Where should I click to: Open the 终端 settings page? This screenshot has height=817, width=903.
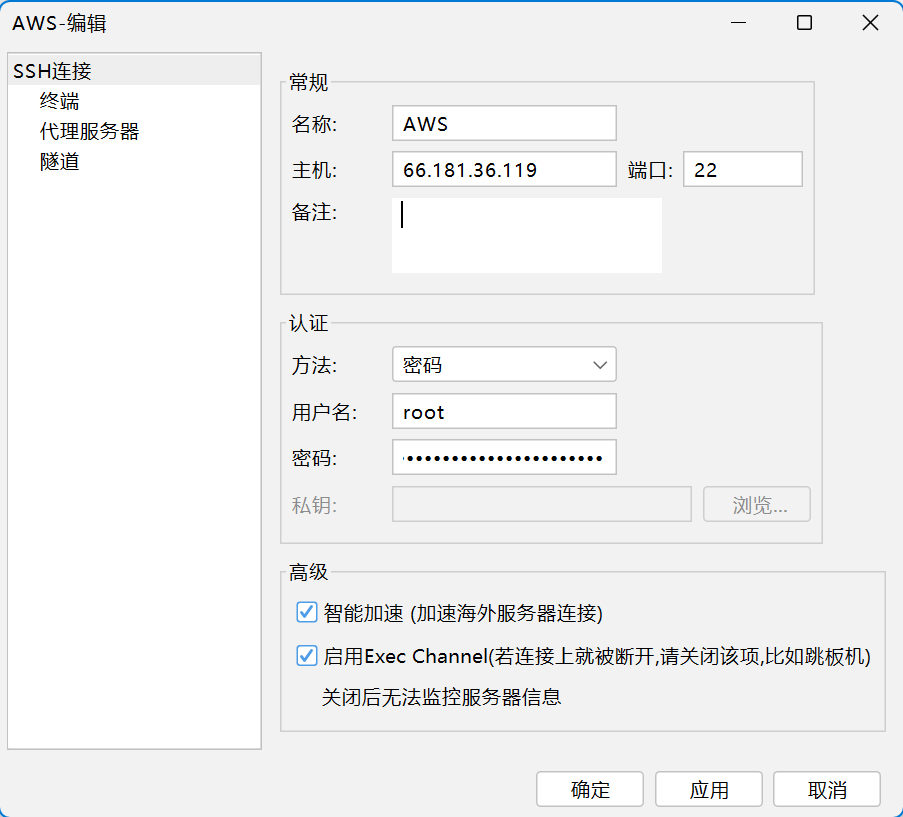coord(60,101)
